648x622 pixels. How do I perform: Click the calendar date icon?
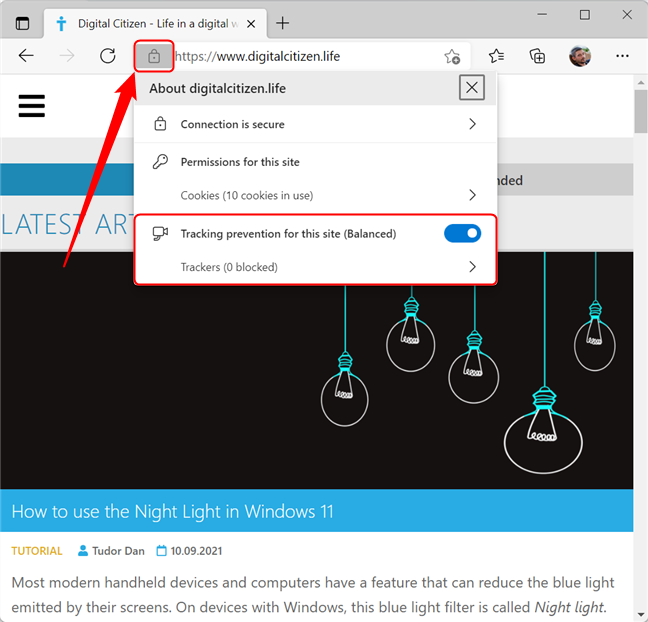point(161,551)
